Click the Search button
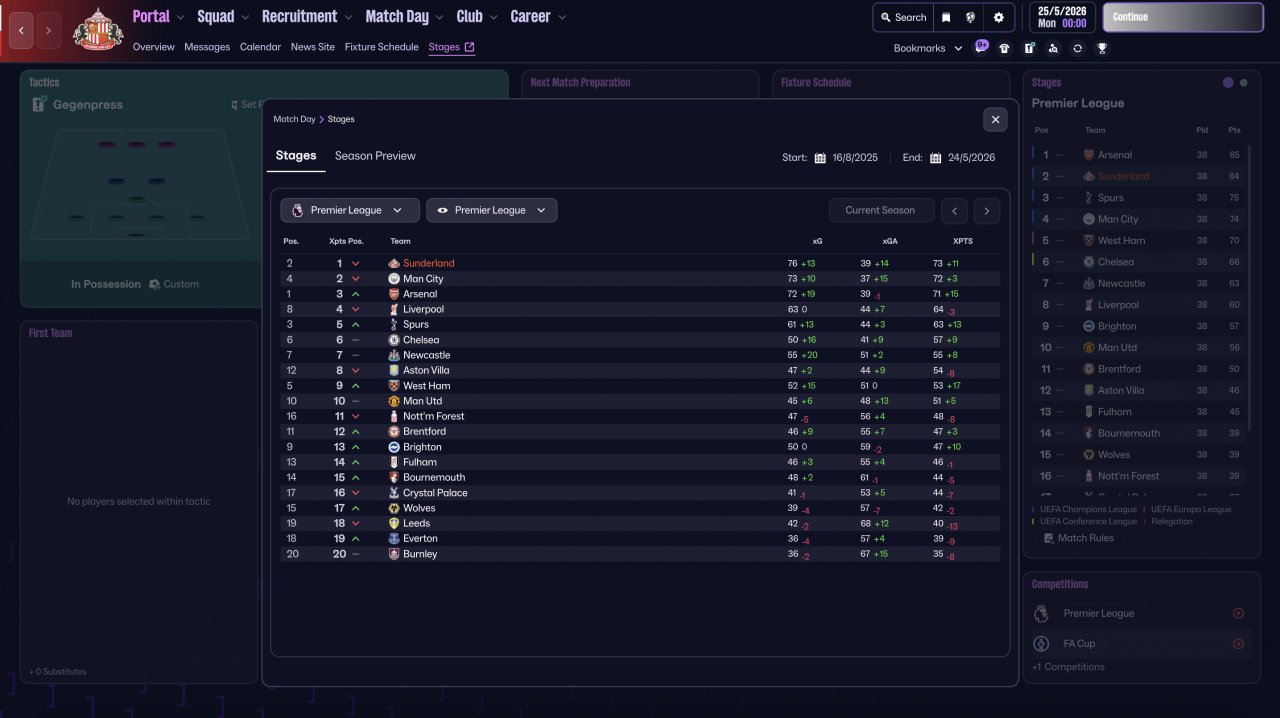Screen dimensions: 1280x718 pos(903,17)
